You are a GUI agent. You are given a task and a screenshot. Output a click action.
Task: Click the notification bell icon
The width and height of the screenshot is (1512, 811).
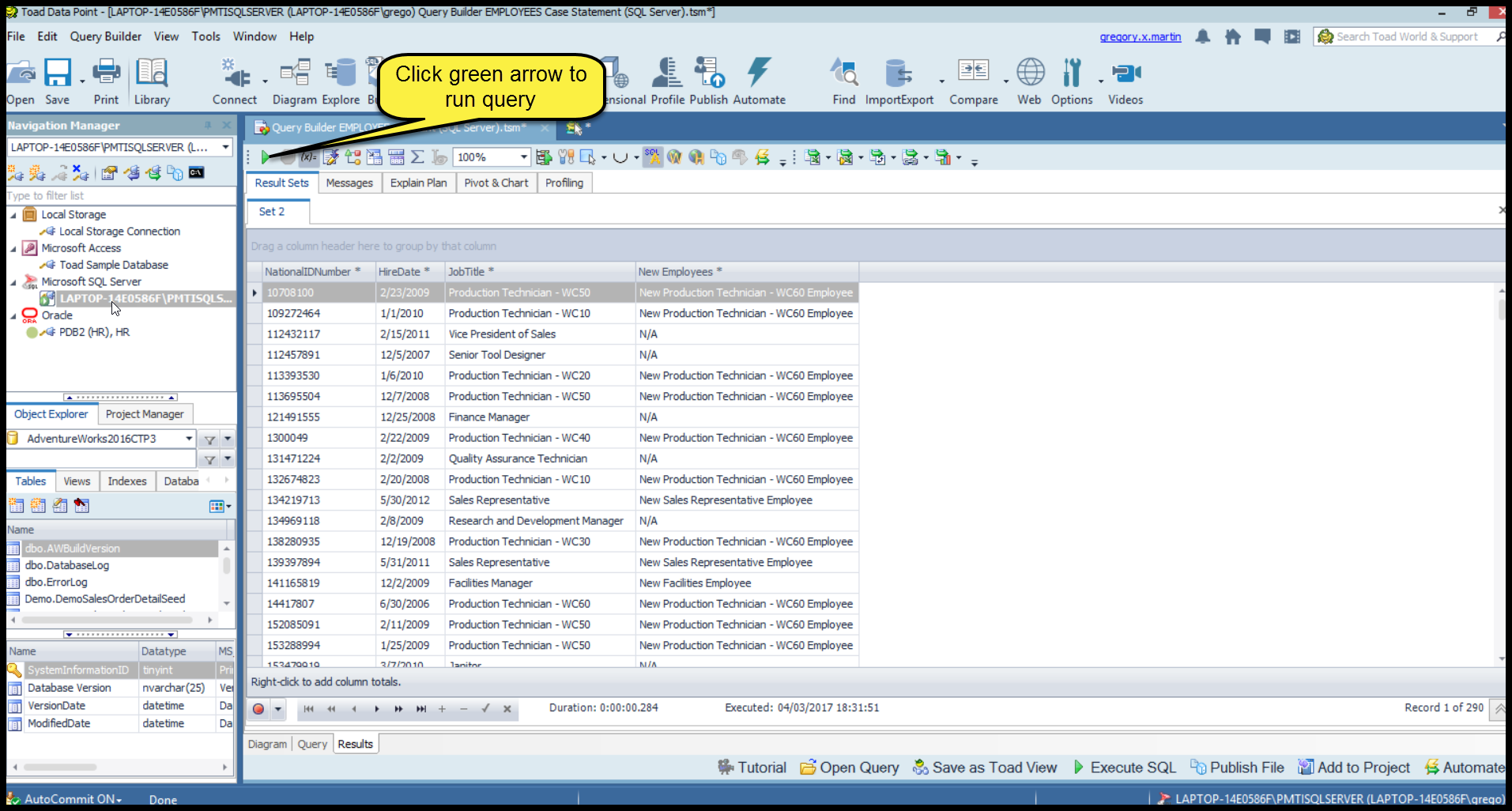coord(1203,36)
